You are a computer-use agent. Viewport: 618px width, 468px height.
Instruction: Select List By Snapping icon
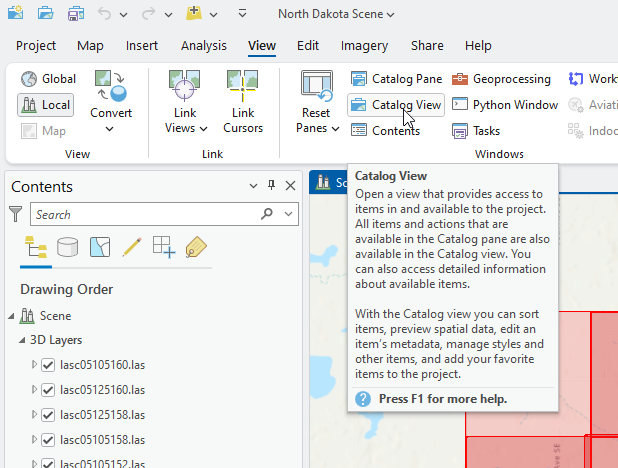[x=164, y=247]
